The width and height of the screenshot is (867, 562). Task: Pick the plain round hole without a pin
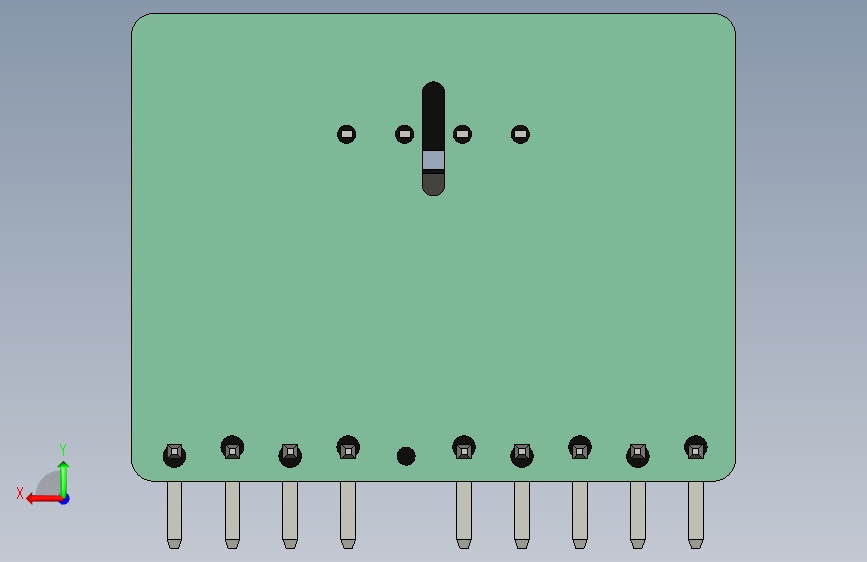(x=406, y=456)
